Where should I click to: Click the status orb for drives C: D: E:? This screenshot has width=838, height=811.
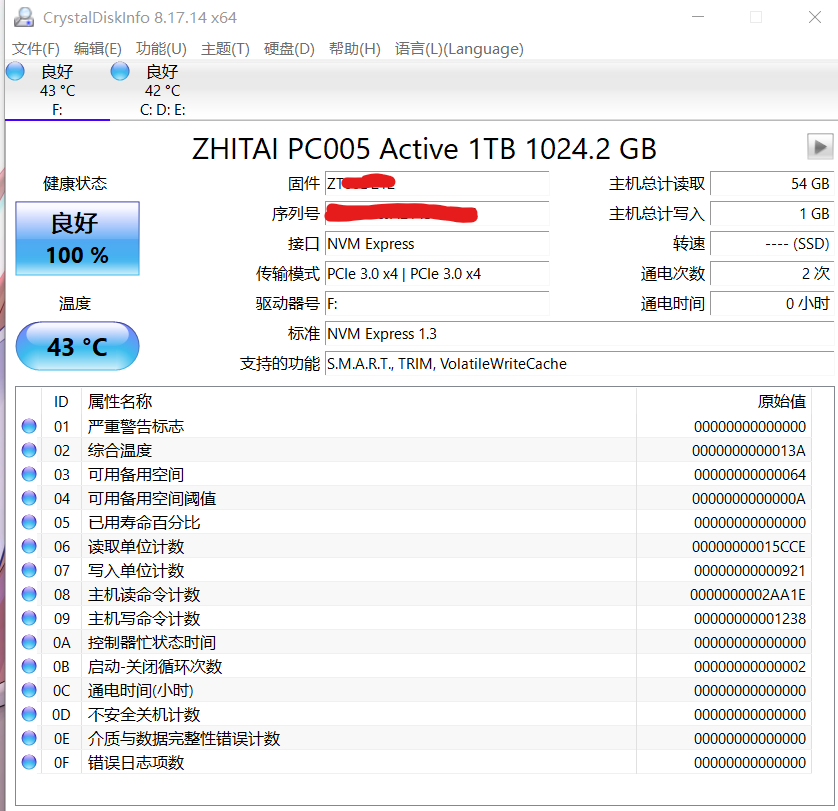[x=120, y=71]
